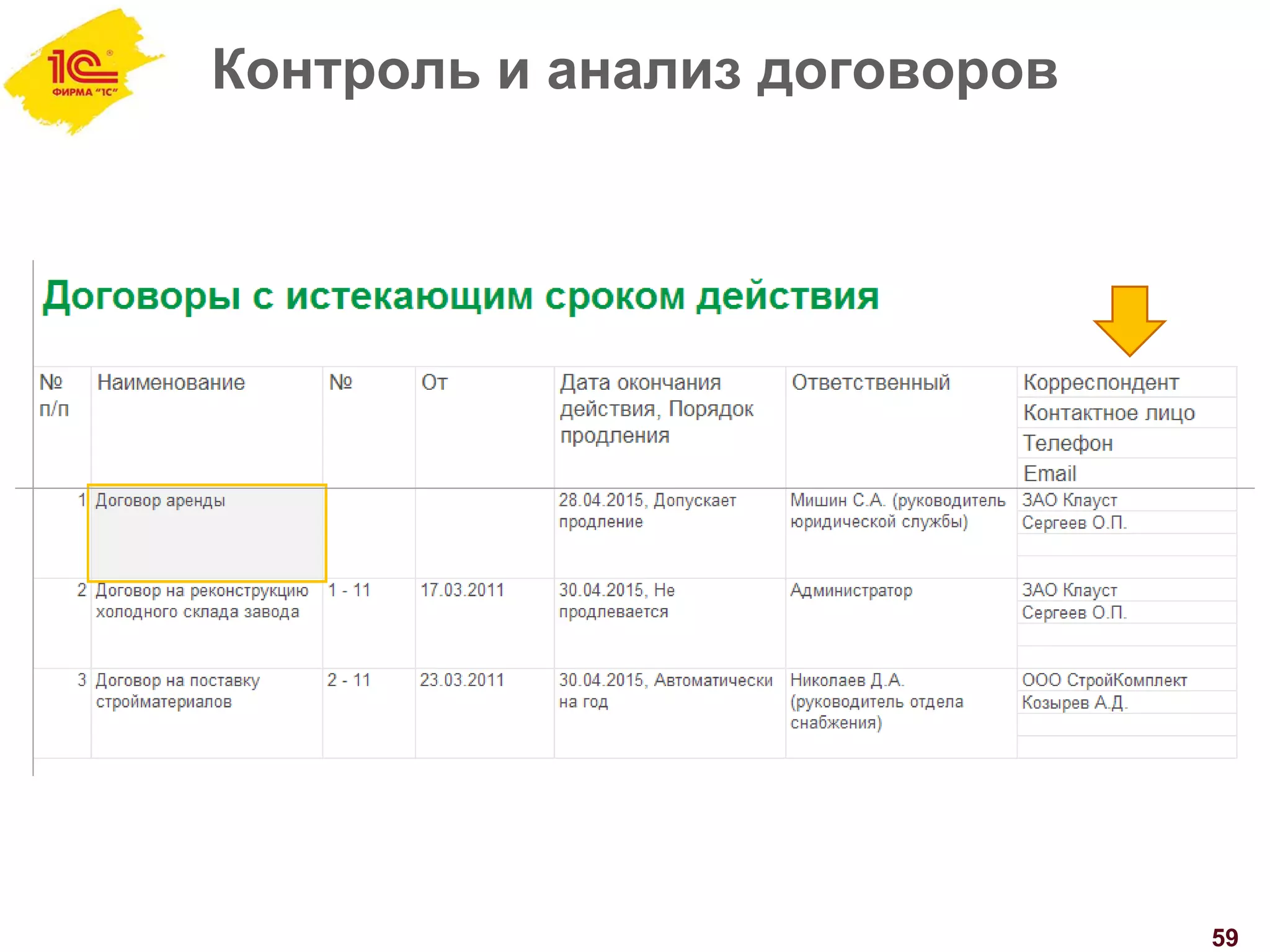Select "Договор на поставку стройматериалов"

(x=206, y=713)
